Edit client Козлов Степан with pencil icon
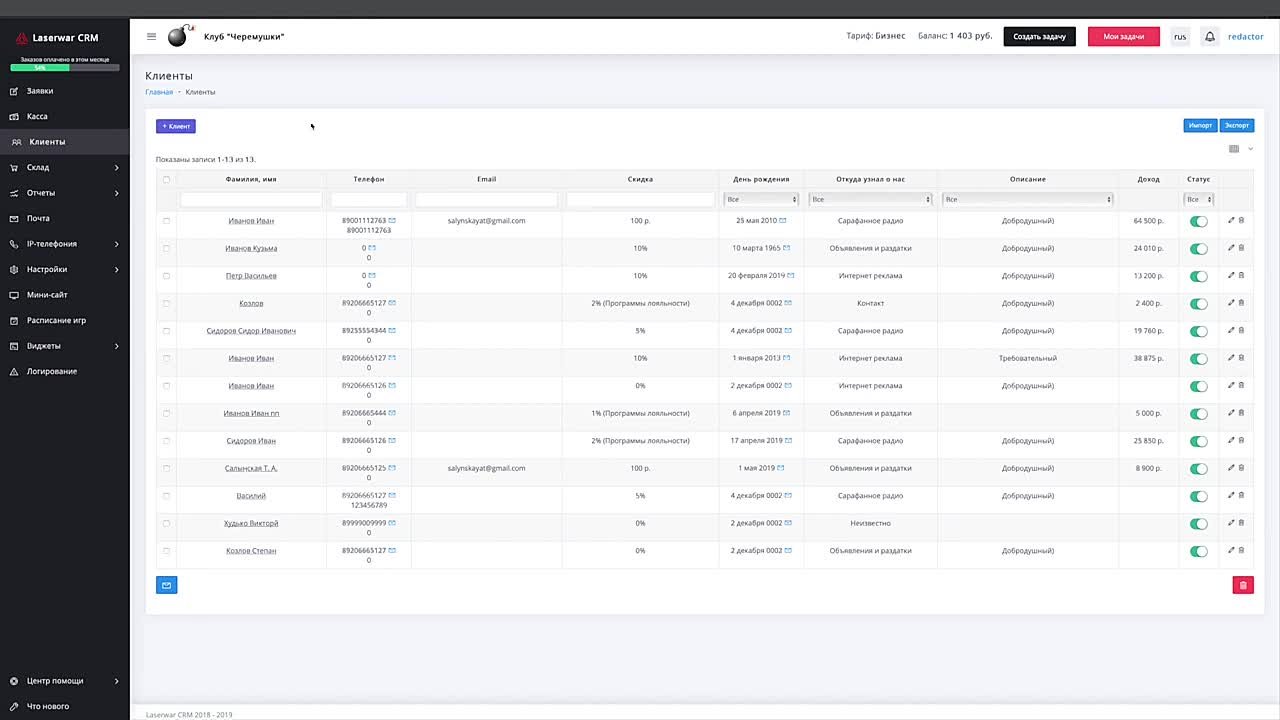 pos(1231,550)
